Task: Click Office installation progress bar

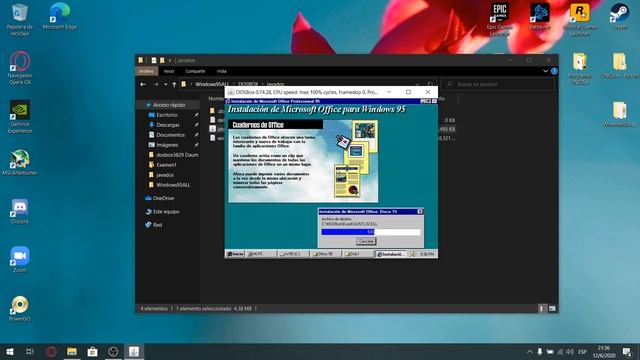Action: (x=371, y=232)
